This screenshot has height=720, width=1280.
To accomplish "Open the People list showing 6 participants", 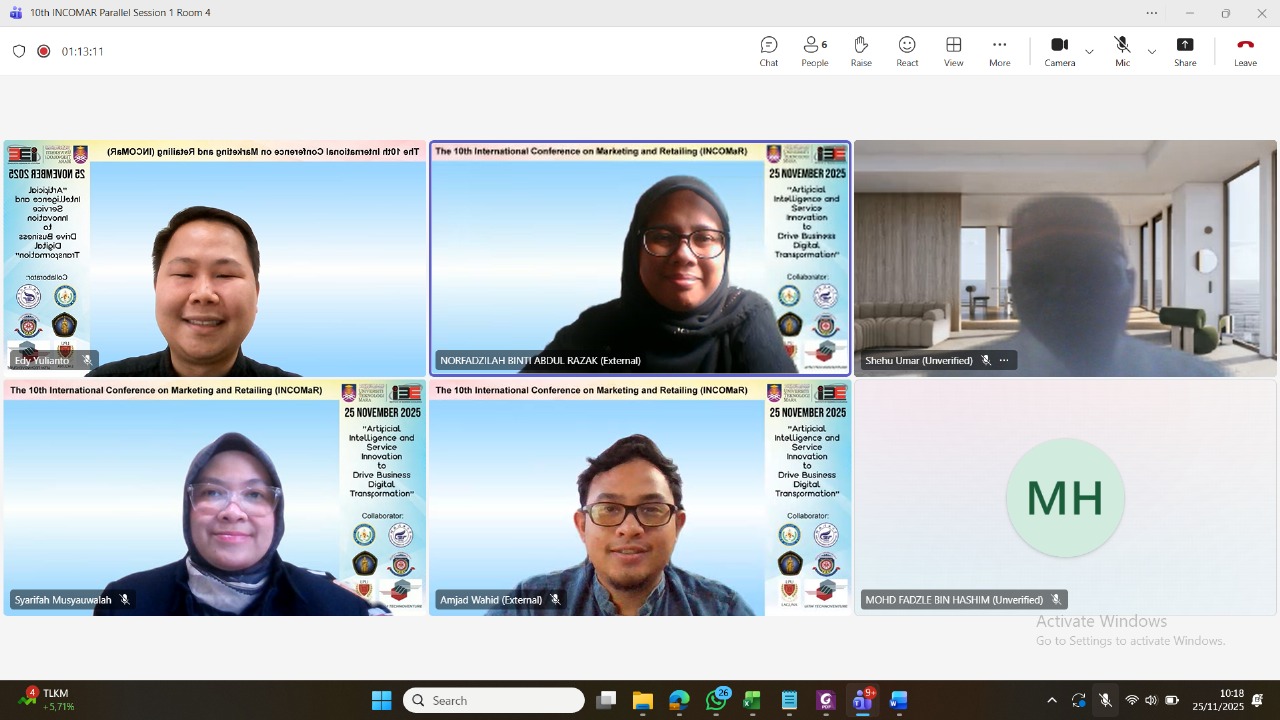I will pos(814,51).
